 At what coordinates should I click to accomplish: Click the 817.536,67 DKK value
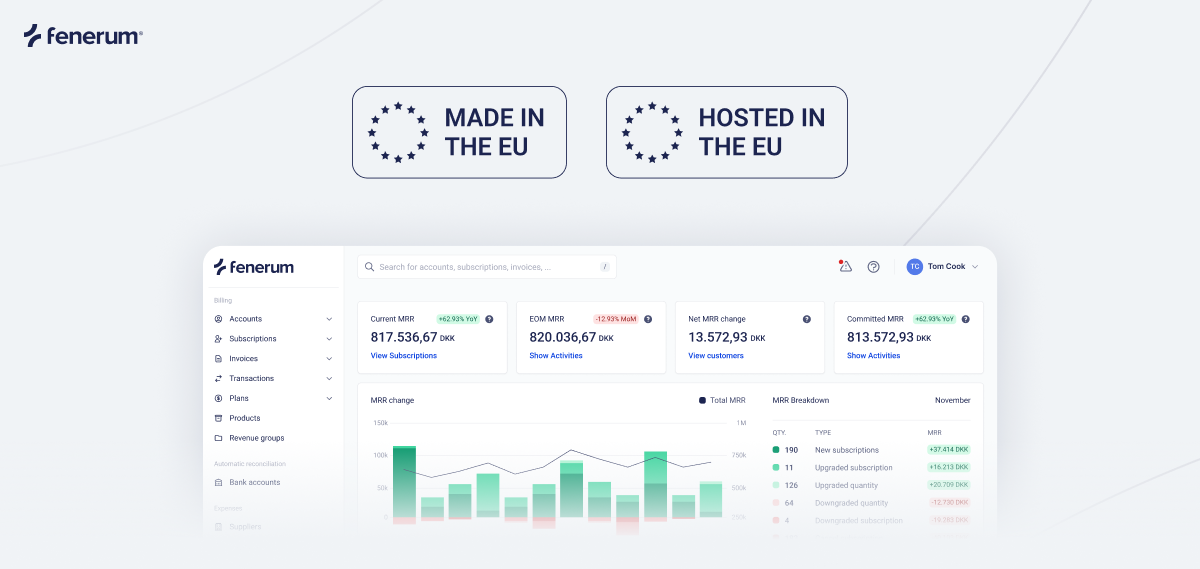[413, 338]
